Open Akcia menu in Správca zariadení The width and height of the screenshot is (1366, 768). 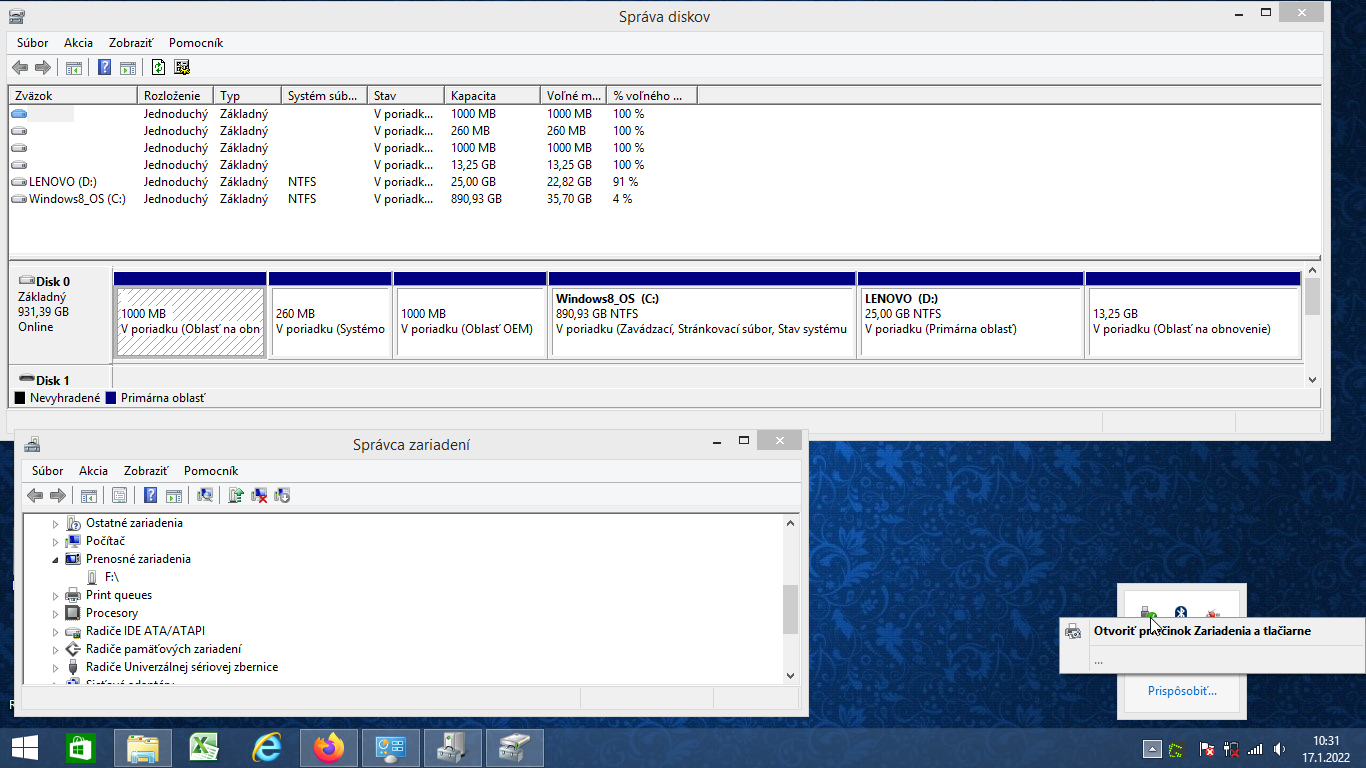point(93,471)
